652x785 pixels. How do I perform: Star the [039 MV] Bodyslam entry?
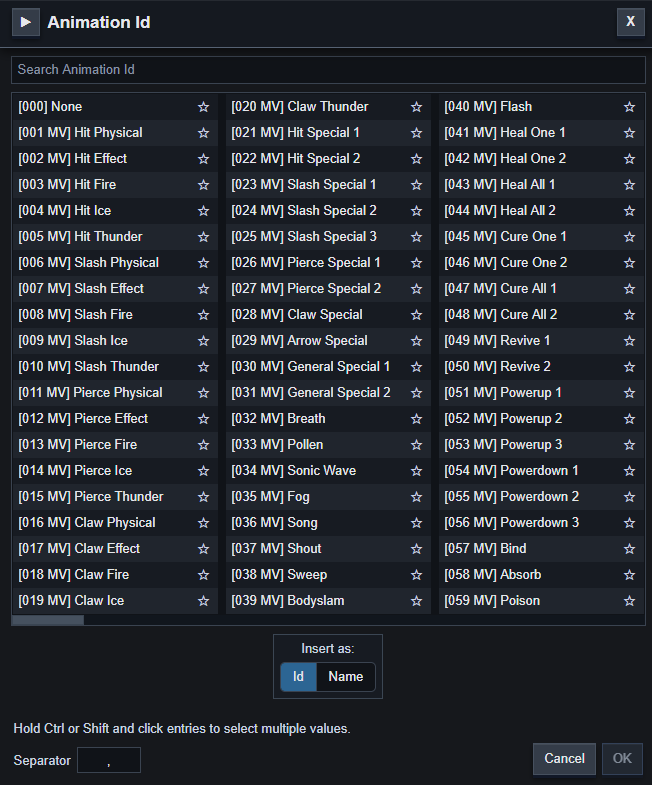pos(416,601)
